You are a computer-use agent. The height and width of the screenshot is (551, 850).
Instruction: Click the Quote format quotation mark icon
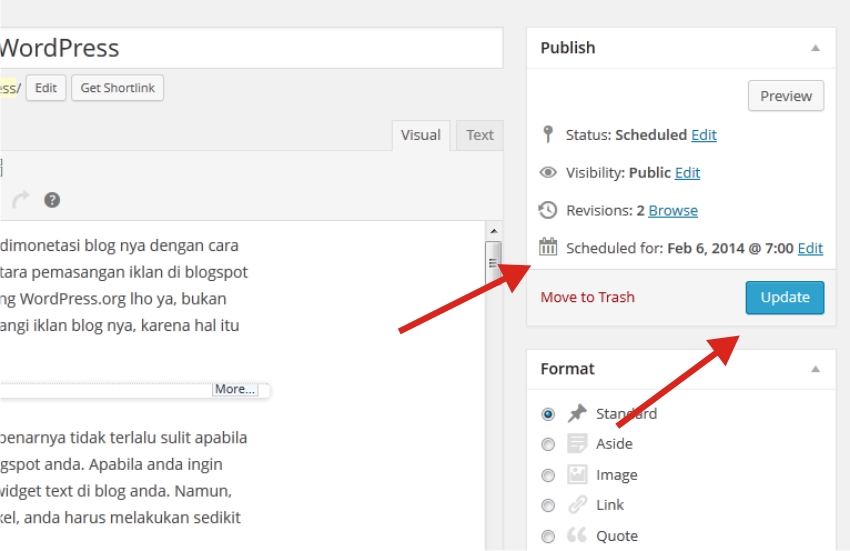click(577, 535)
